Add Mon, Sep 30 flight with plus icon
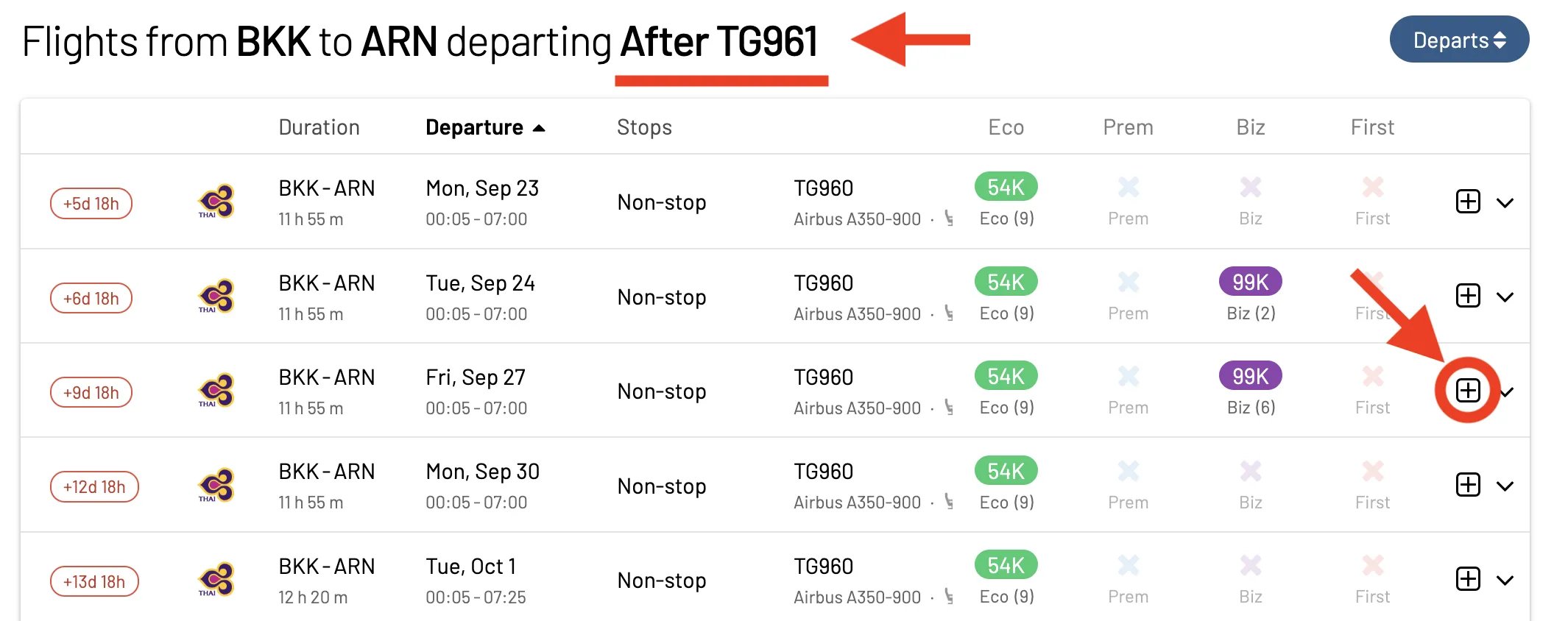Image resolution: width=1568 pixels, height=621 pixels. (1468, 485)
